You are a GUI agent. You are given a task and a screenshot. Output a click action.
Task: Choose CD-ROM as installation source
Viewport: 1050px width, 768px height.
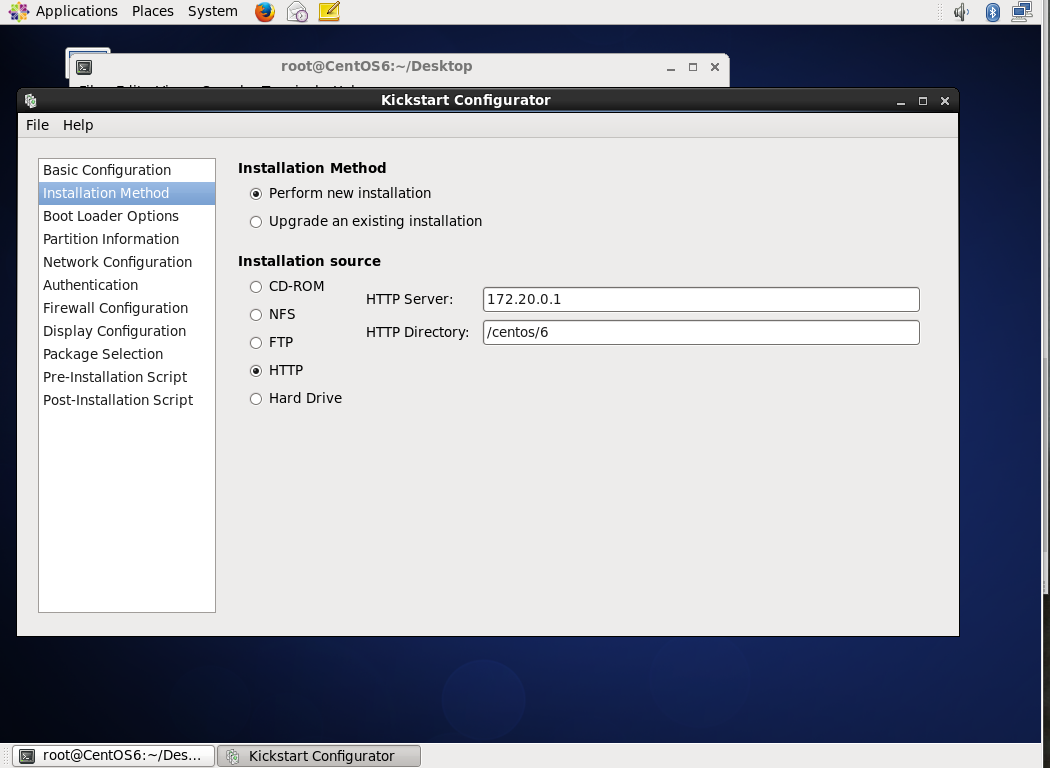point(256,287)
